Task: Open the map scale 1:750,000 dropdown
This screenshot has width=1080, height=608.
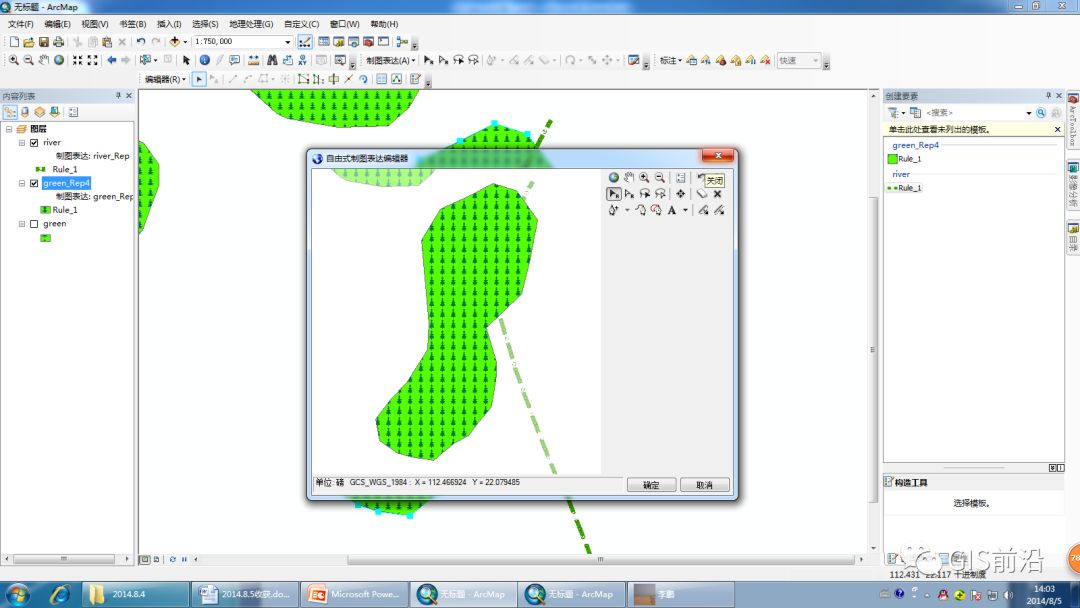Action: click(x=288, y=42)
